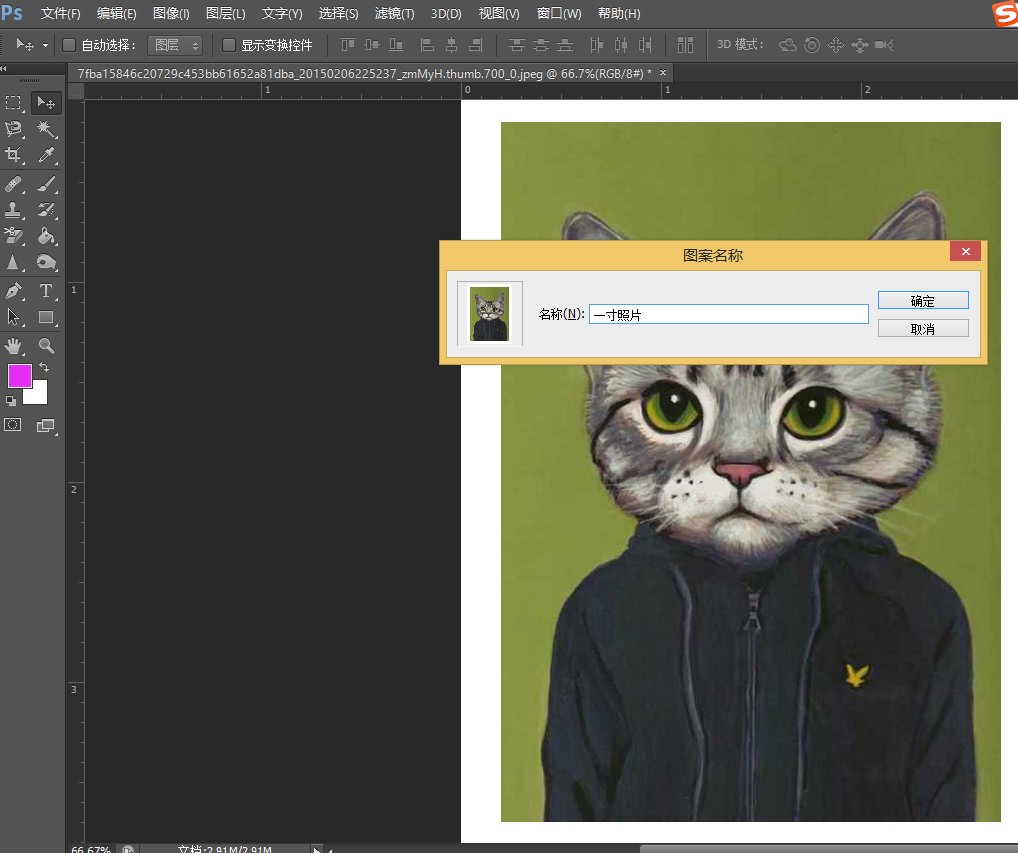The image size is (1018, 853).
Task: Open the magenta foreground color picker
Action: (19, 375)
